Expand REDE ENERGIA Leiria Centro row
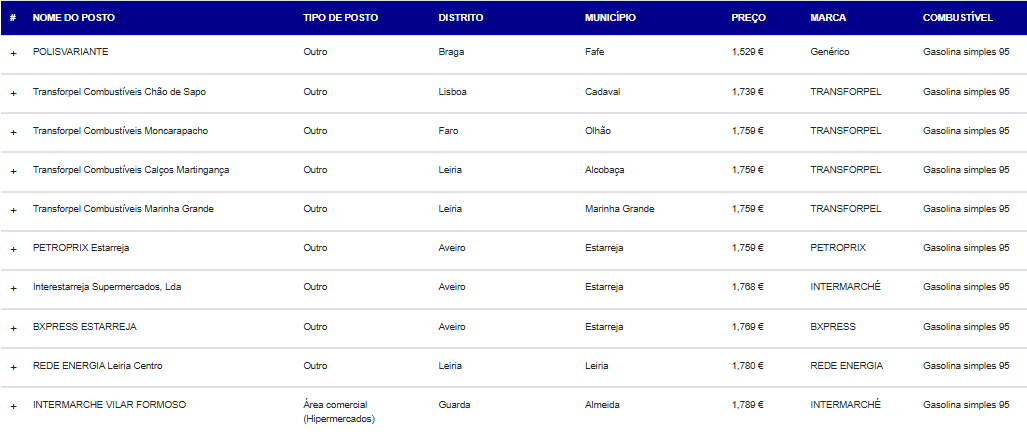The width and height of the screenshot is (1027, 434). 14,367
